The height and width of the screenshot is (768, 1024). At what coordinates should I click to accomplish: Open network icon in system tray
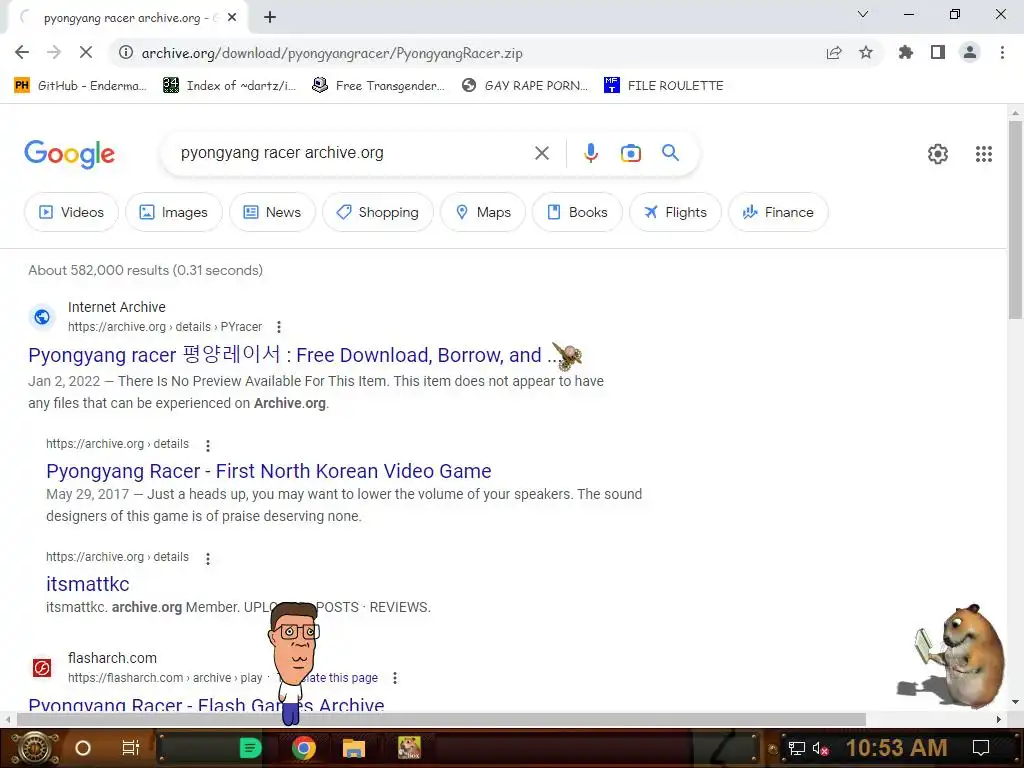click(x=797, y=748)
